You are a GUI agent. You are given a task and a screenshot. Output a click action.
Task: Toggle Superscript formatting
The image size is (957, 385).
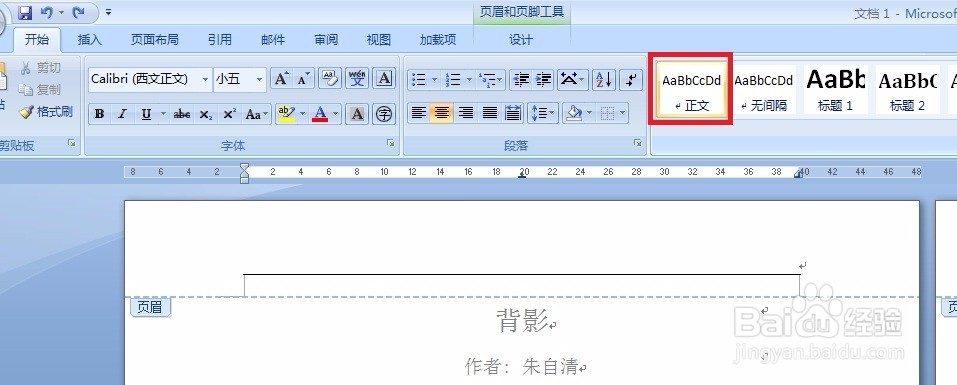pyautogui.click(x=229, y=114)
